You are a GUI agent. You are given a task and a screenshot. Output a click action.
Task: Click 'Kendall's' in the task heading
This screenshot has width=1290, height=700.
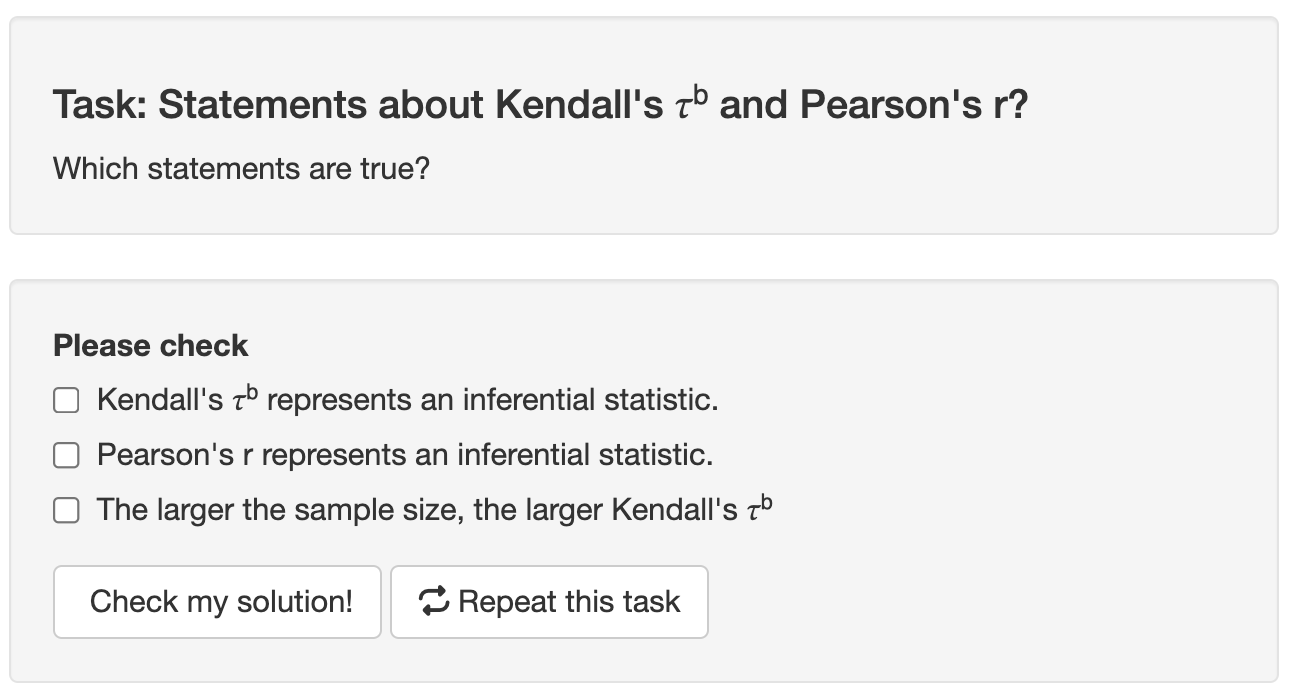[x=578, y=104]
